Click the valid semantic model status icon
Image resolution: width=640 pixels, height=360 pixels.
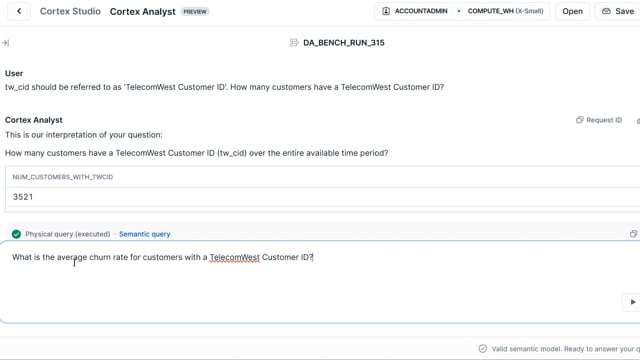[482, 349]
